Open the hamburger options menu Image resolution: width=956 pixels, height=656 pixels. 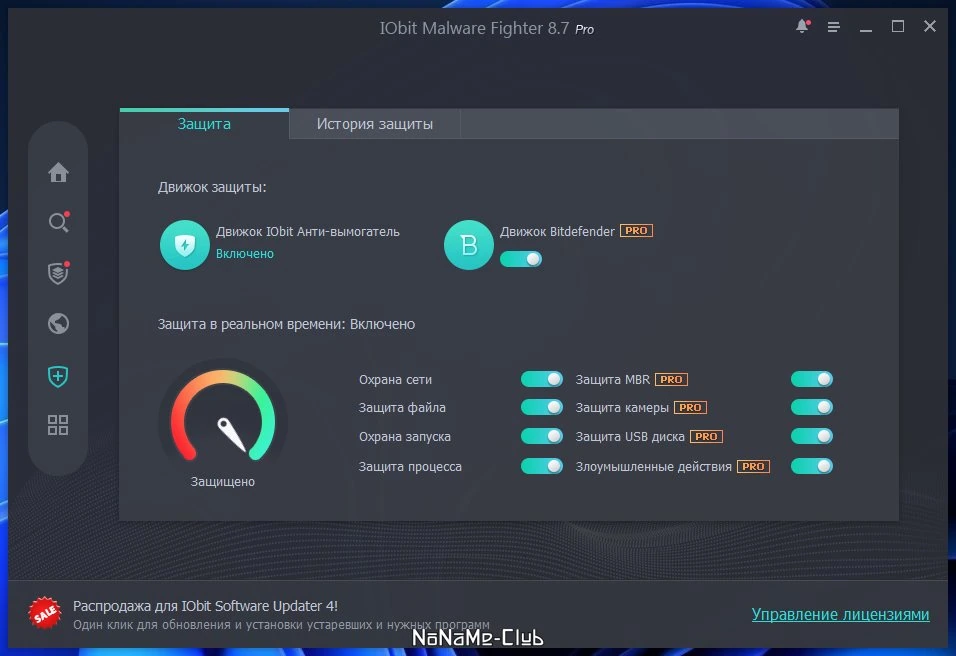(x=833, y=27)
